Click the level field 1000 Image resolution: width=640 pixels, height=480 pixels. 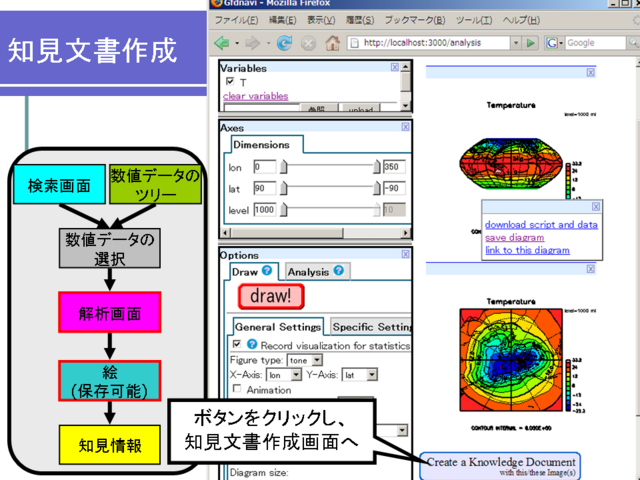264,210
